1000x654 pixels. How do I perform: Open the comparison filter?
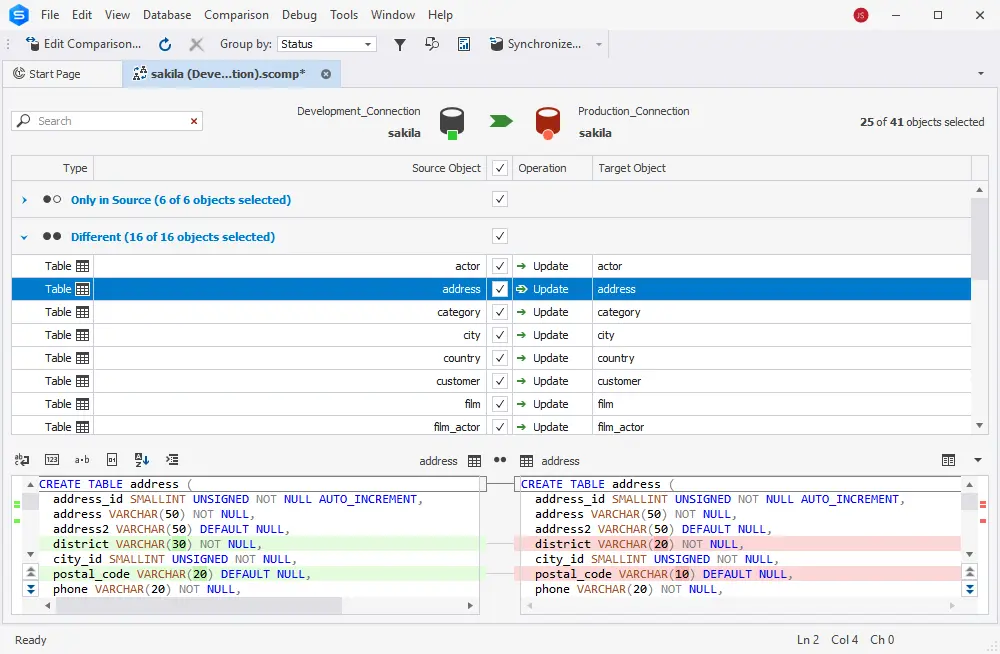[x=401, y=44]
